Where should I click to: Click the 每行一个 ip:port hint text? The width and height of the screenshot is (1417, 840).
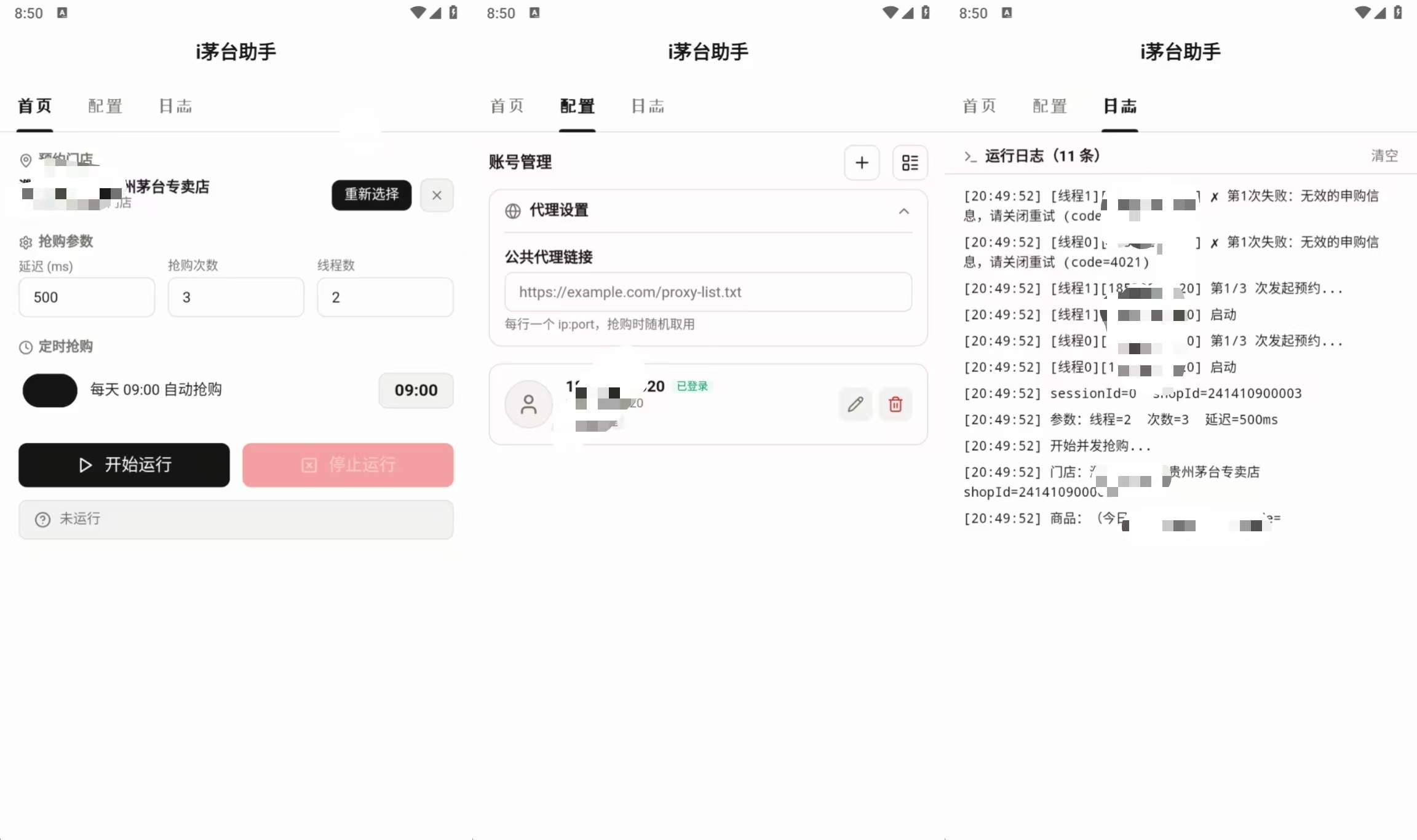[600, 325]
